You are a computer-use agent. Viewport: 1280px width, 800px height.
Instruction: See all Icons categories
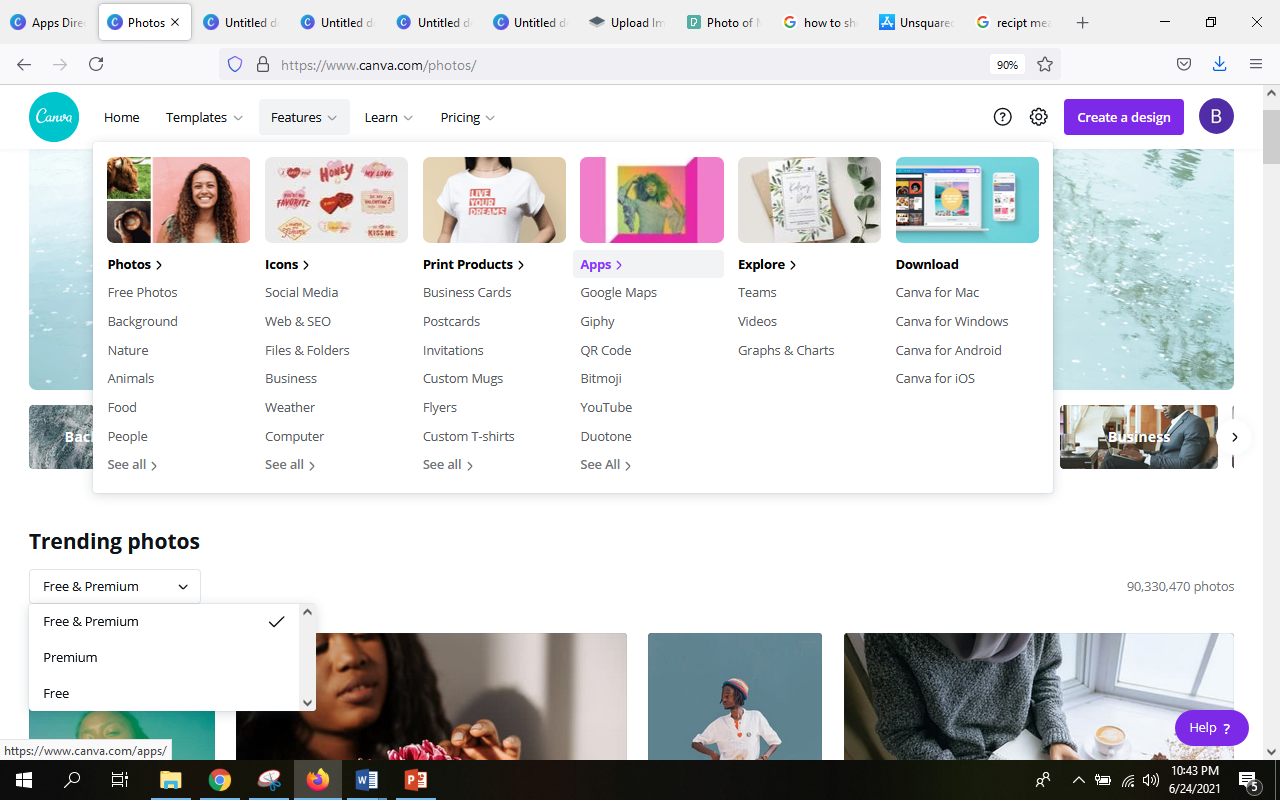pyautogui.click(x=290, y=465)
